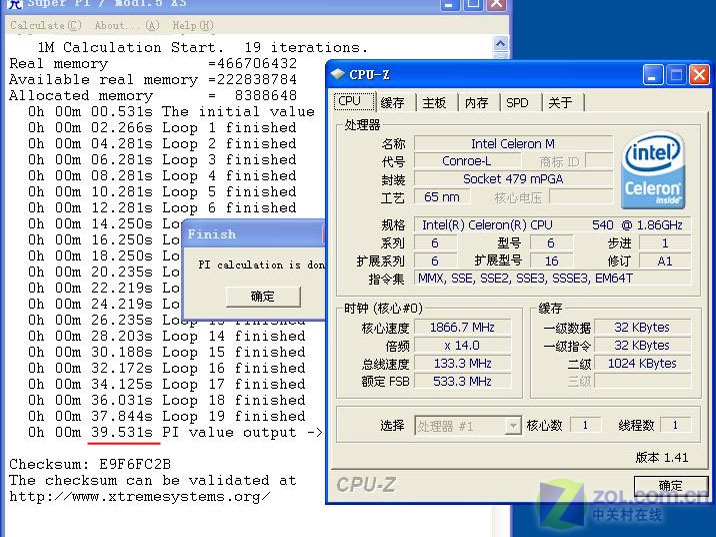Screen dimensions: 716x537
Task: Click the 线程数 value box
Action: [675, 426]
